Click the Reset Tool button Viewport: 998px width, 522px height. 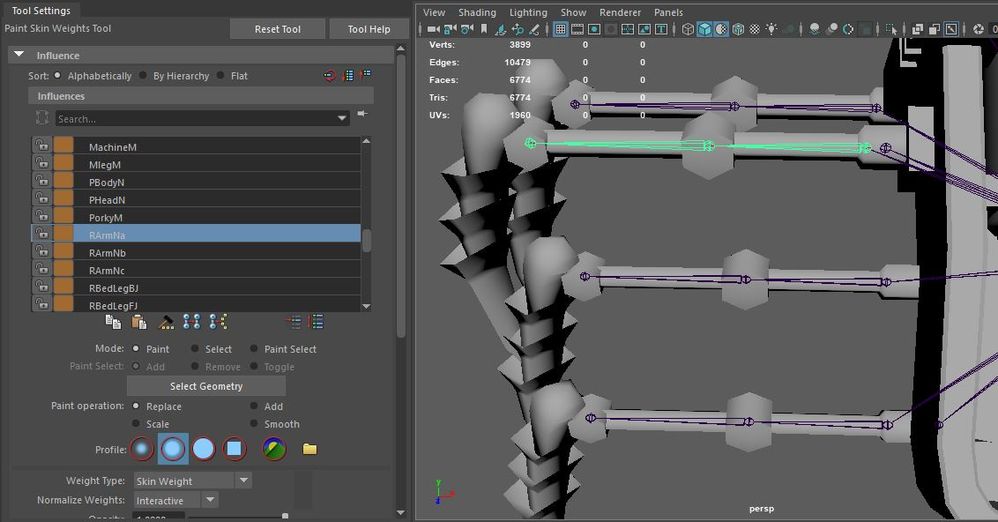click(x=278, y=29)
